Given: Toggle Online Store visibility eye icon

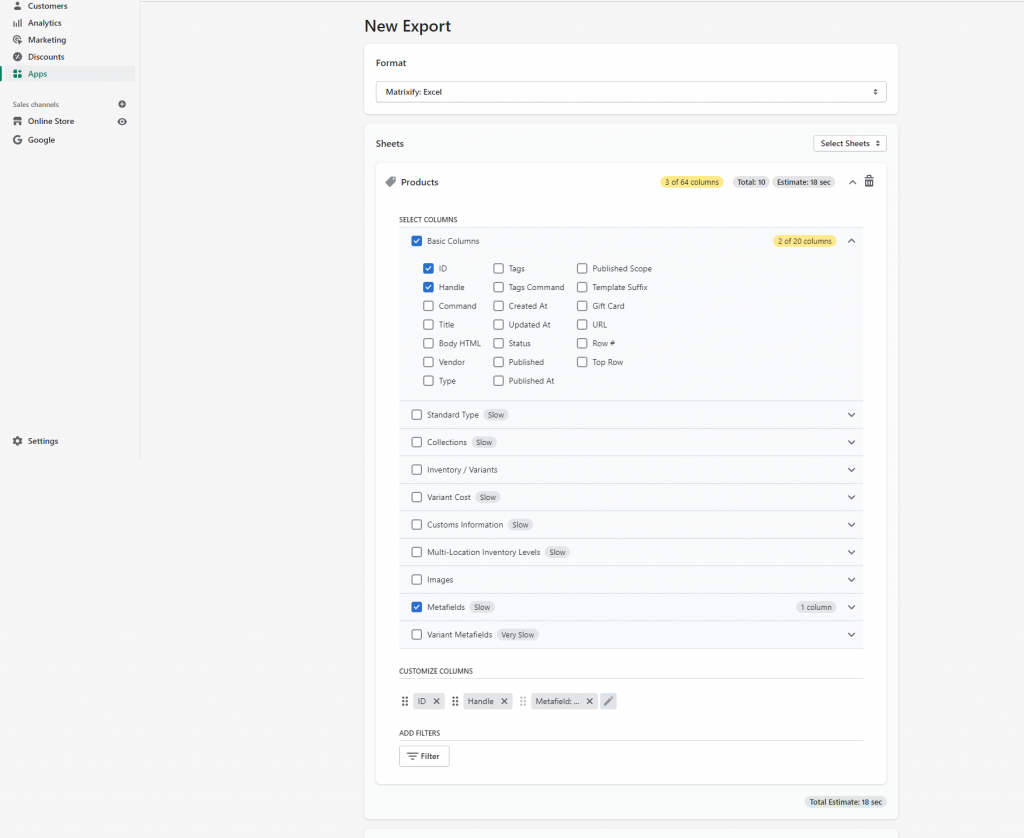Looking at the screenshot, I should pos(122,121).
